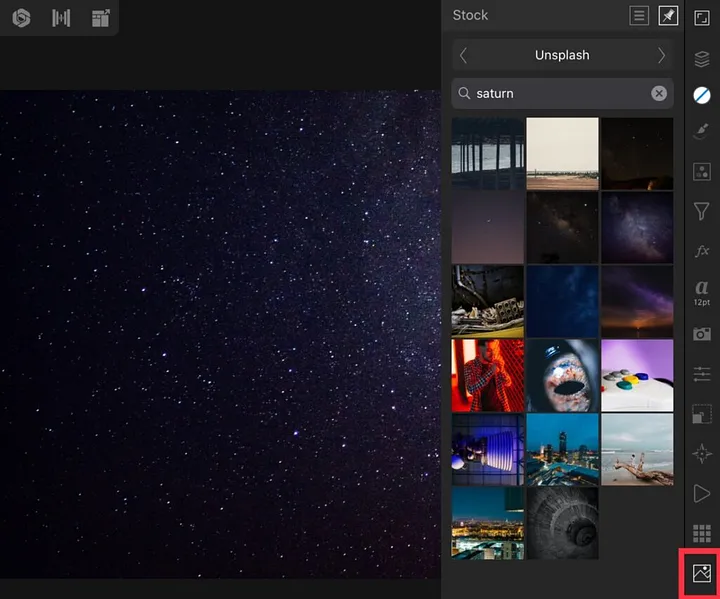Image resolution: width=720 pixels, height=599 pixels.
Task: Open the Navigator compass studio
Action: click(702, 453)
